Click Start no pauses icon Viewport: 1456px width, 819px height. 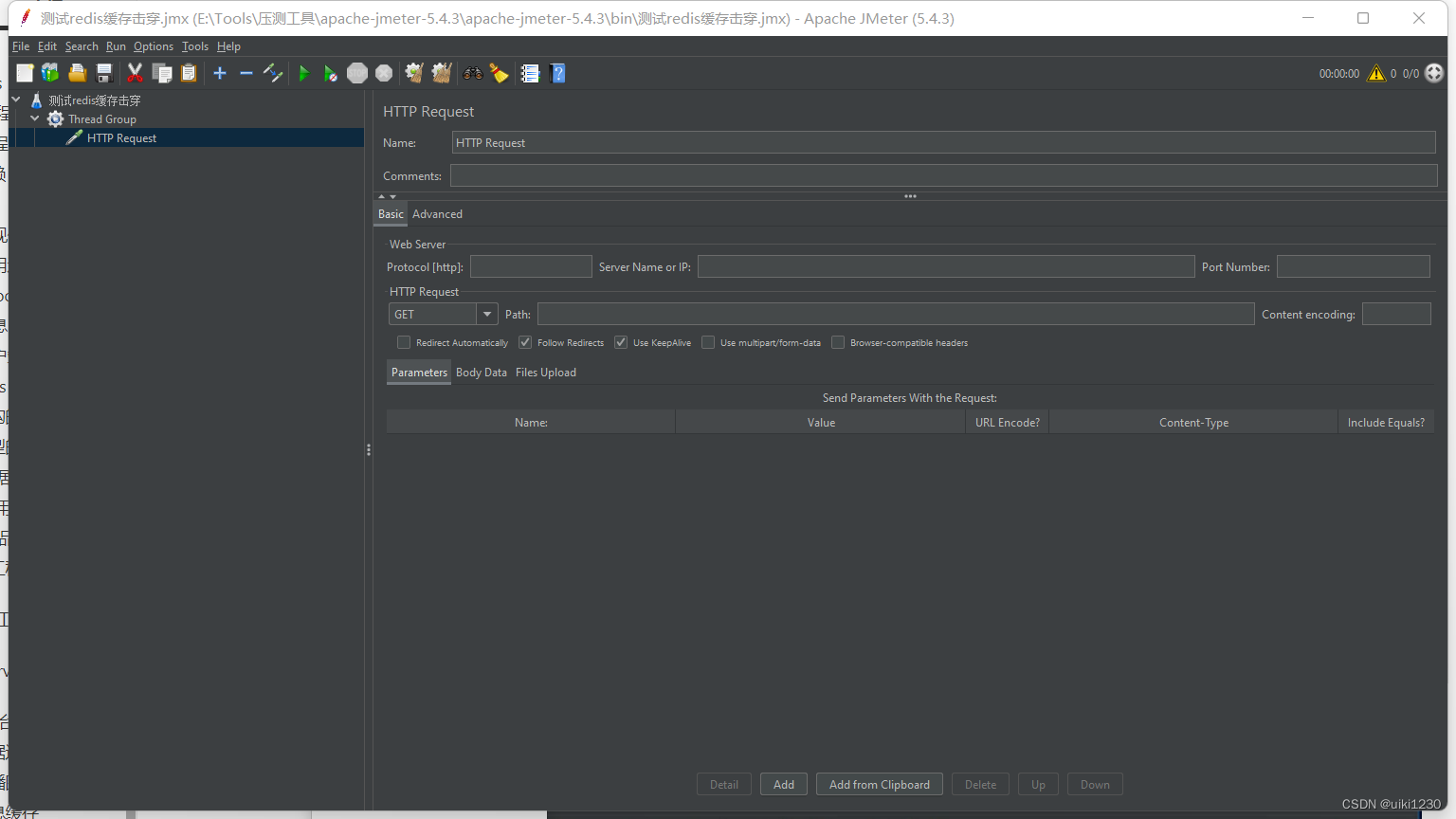click(x=330, y=73)
